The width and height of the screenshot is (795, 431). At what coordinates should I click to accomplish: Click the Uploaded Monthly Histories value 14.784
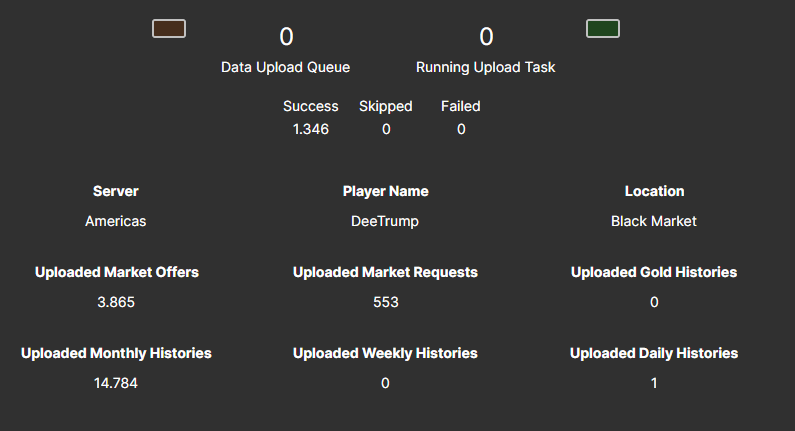click(x=116, y=383)
